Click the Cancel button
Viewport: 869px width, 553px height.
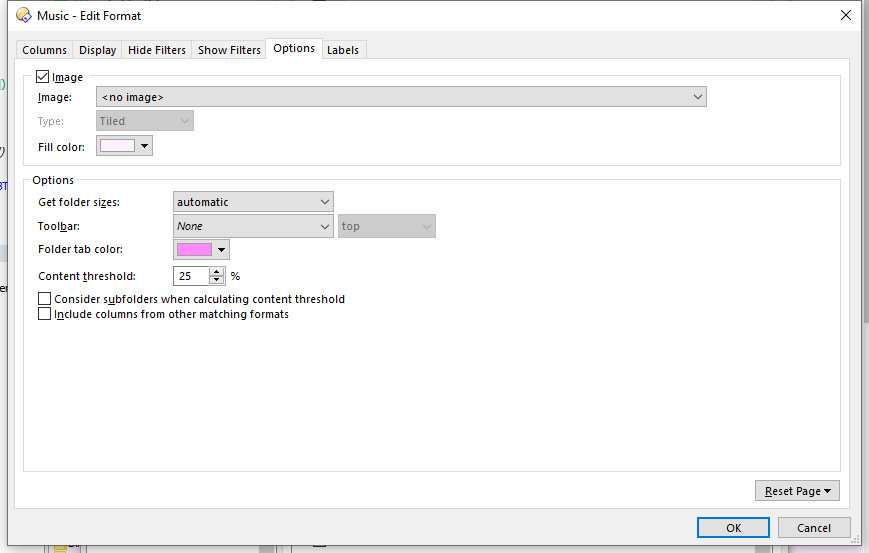(x=813, y=527)
